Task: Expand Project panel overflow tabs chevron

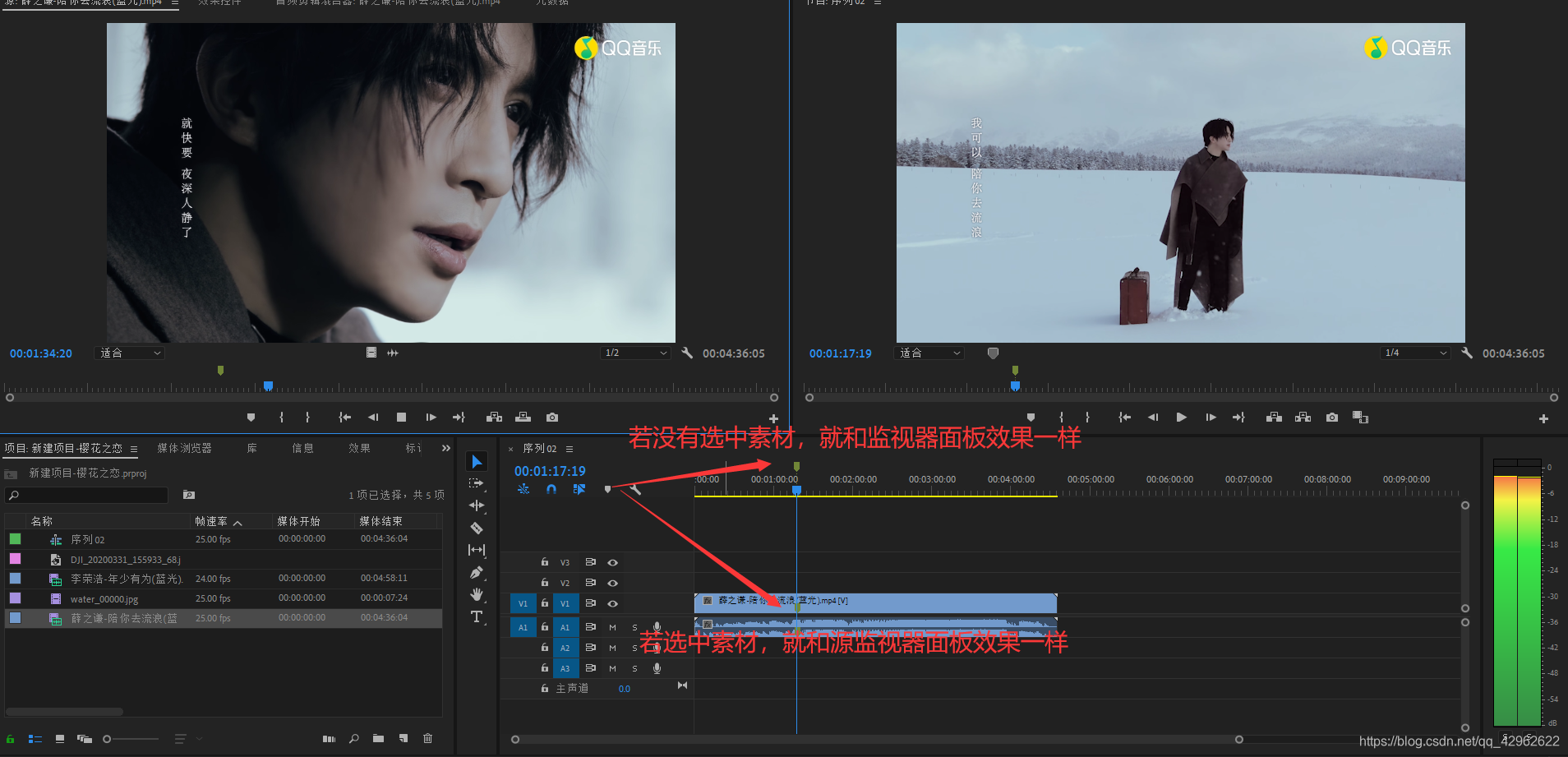Action: [446, 448]
